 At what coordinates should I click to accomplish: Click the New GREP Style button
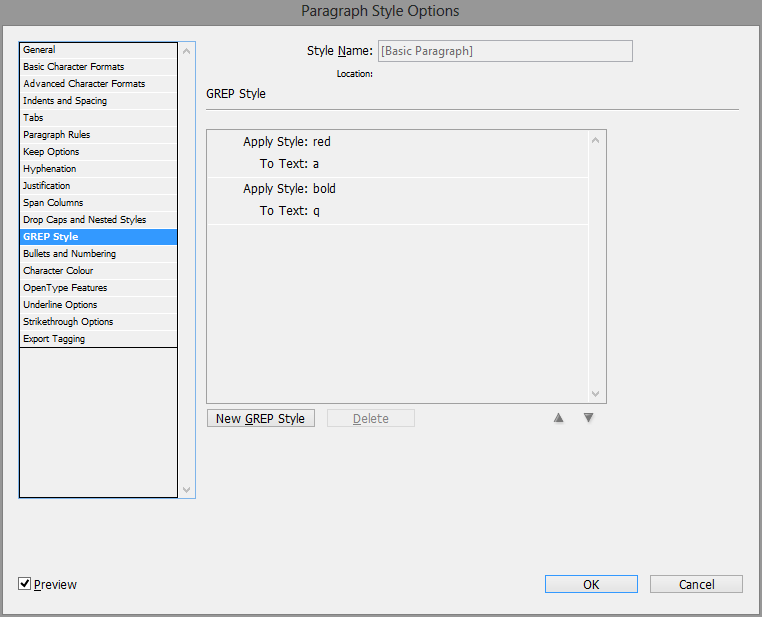260,418
